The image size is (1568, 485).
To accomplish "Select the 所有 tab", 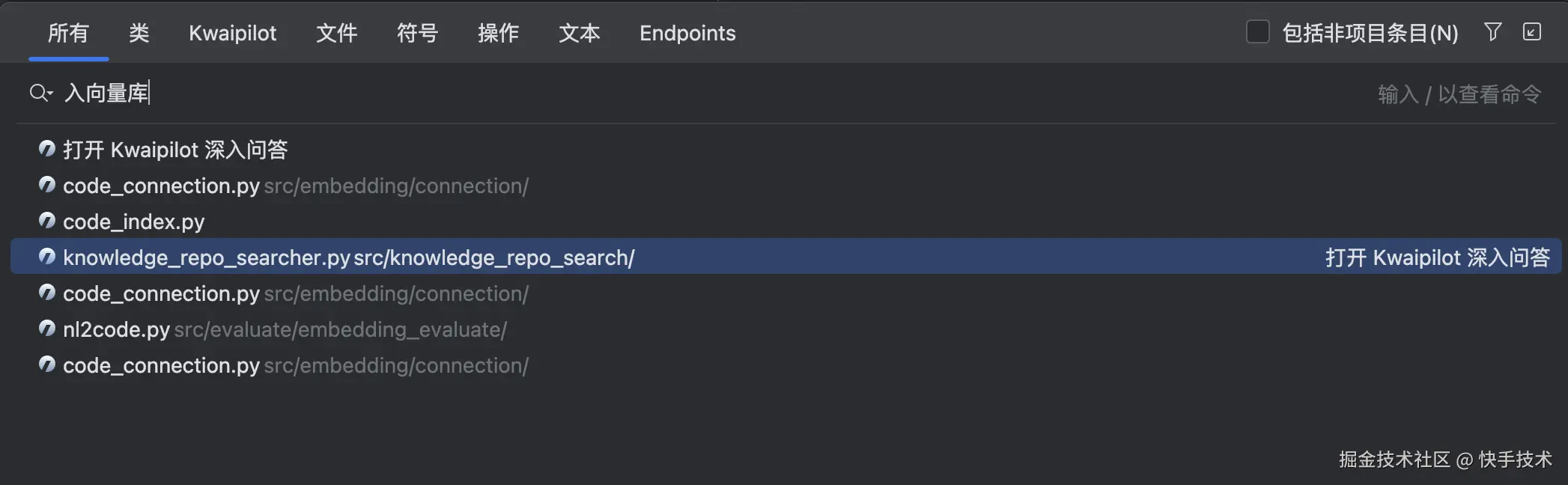I will pyautogui.click(x=68, y=33).
